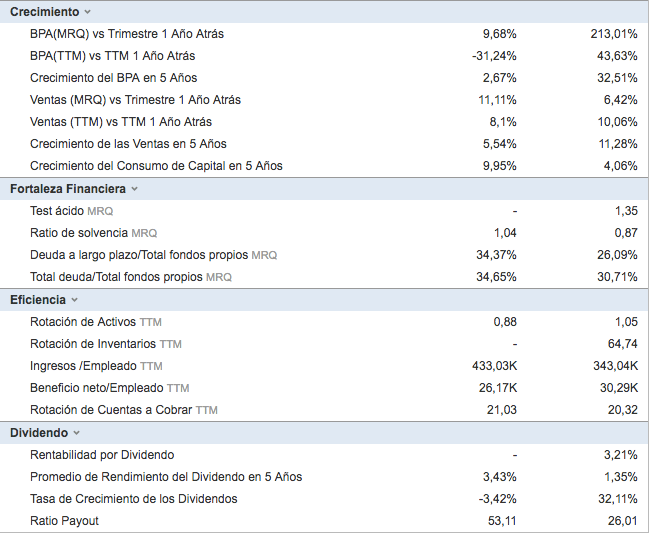Click the 'Beneficio neto/Empleado' label
The image size is (649, 533).
tap(96, 388)
